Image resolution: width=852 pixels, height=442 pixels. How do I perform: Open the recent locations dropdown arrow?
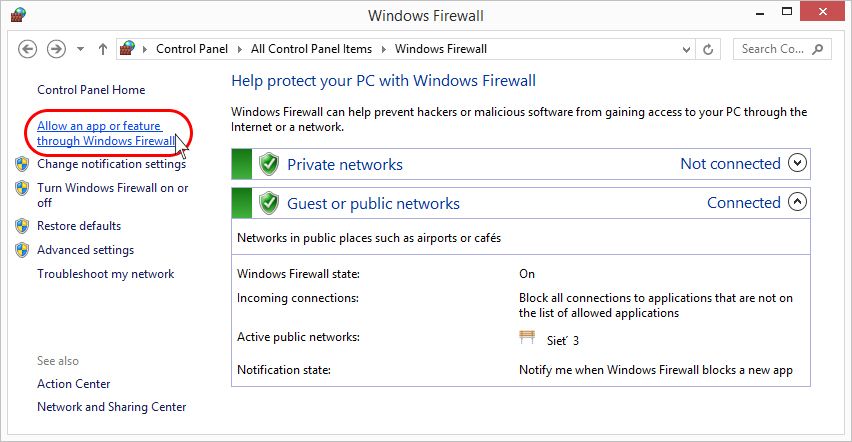pos(79,49)
